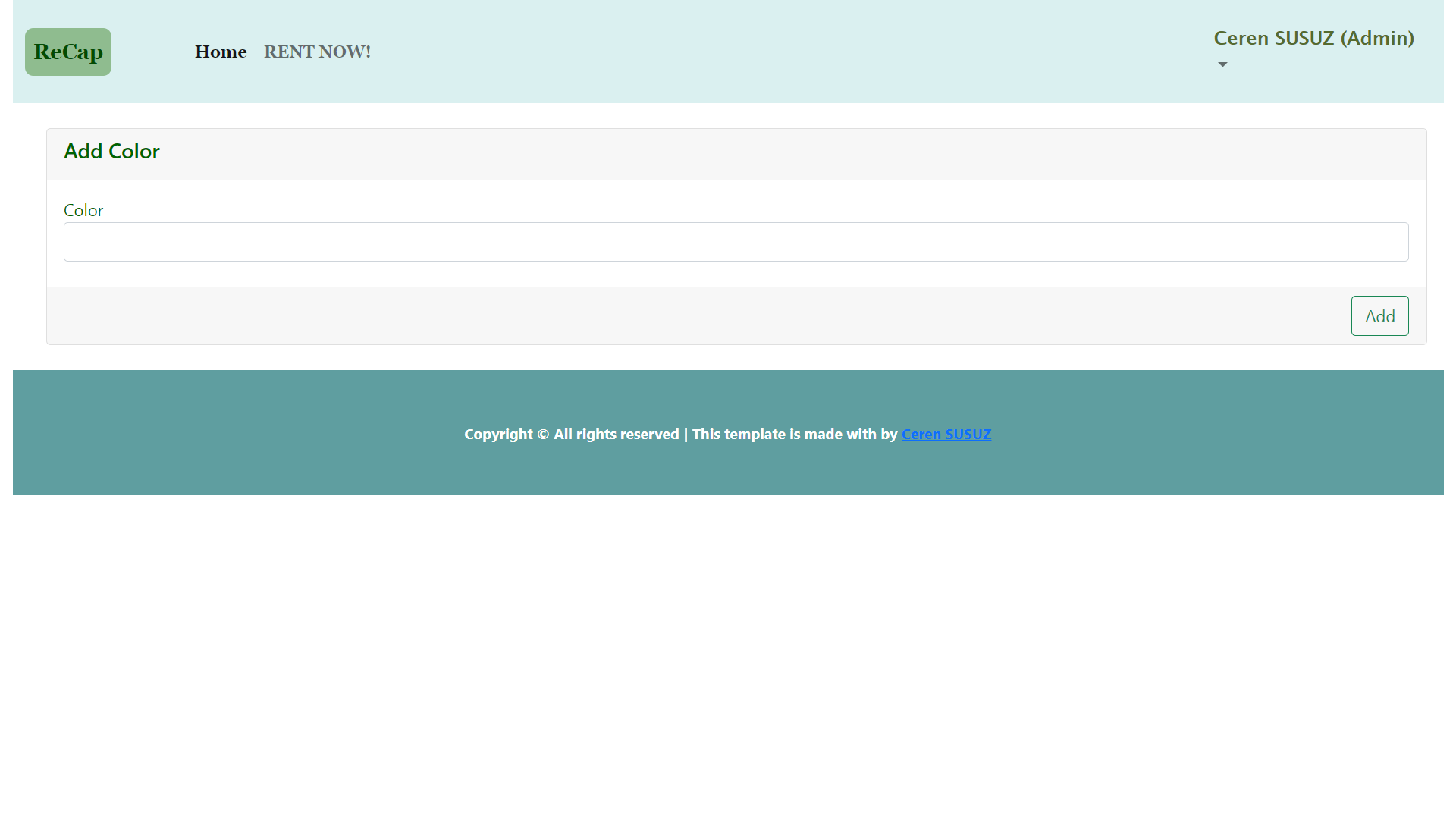This screenshot has width=1456, height=819.
Task: Click the caret arrow below the admin name
Action: [x=1222, y=64]
